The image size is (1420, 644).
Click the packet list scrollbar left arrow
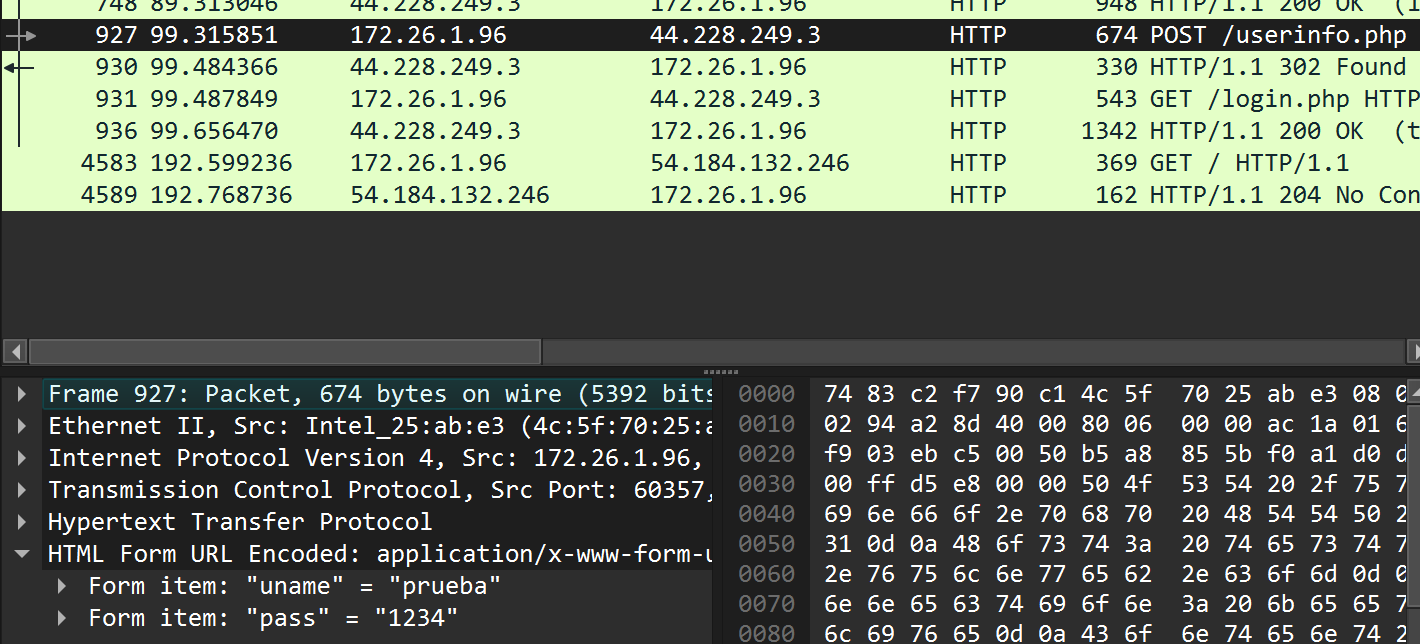pos(14,351)
